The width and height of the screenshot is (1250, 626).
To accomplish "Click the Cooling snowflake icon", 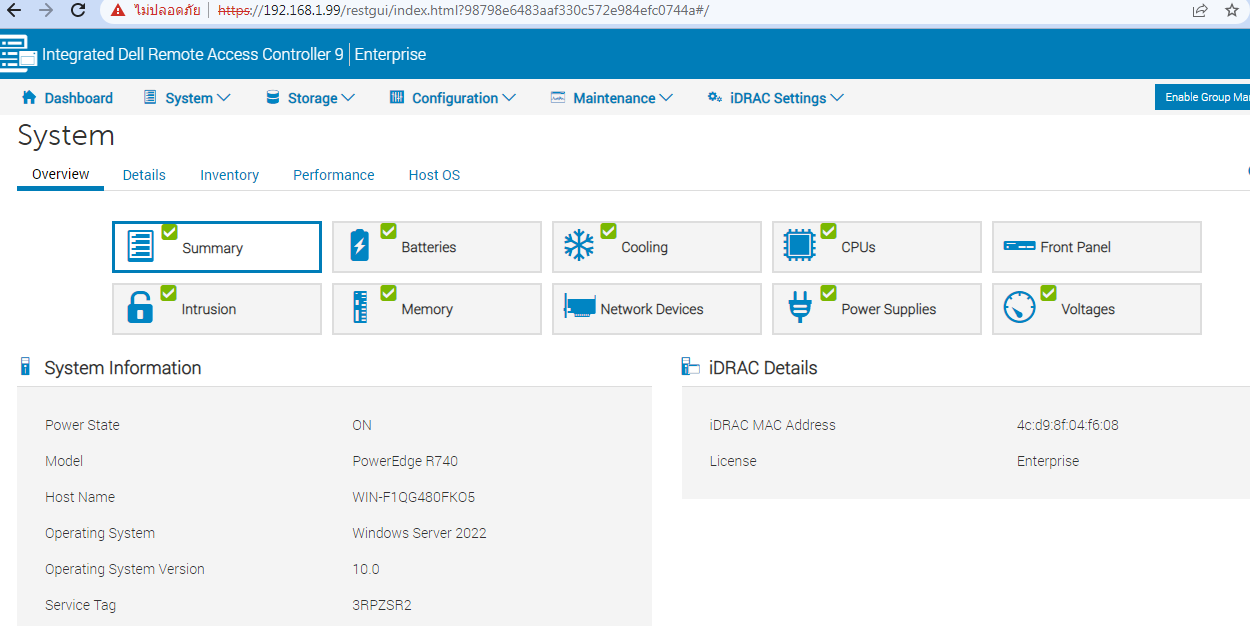I will tap(579, 246).
